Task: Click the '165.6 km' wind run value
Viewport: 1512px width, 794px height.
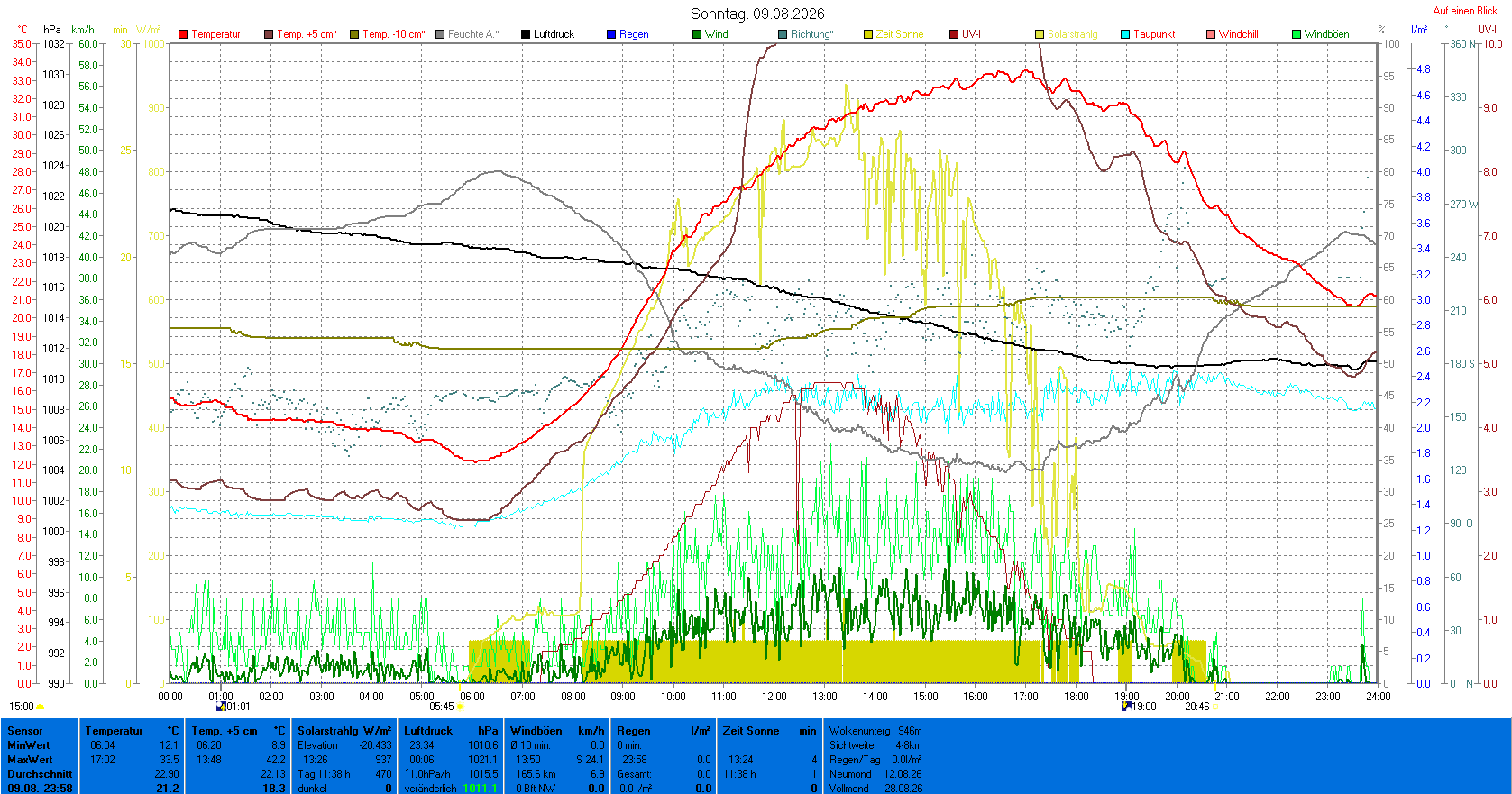Action: coord(535,774)
